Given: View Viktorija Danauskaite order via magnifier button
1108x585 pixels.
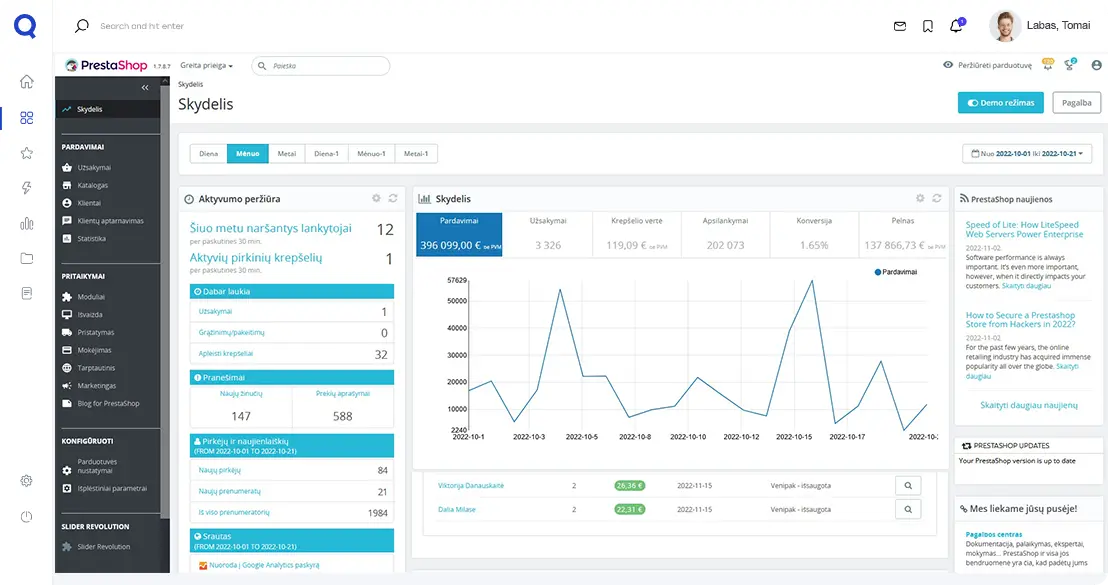Looking at the screenshot, I should coord(908,485).
